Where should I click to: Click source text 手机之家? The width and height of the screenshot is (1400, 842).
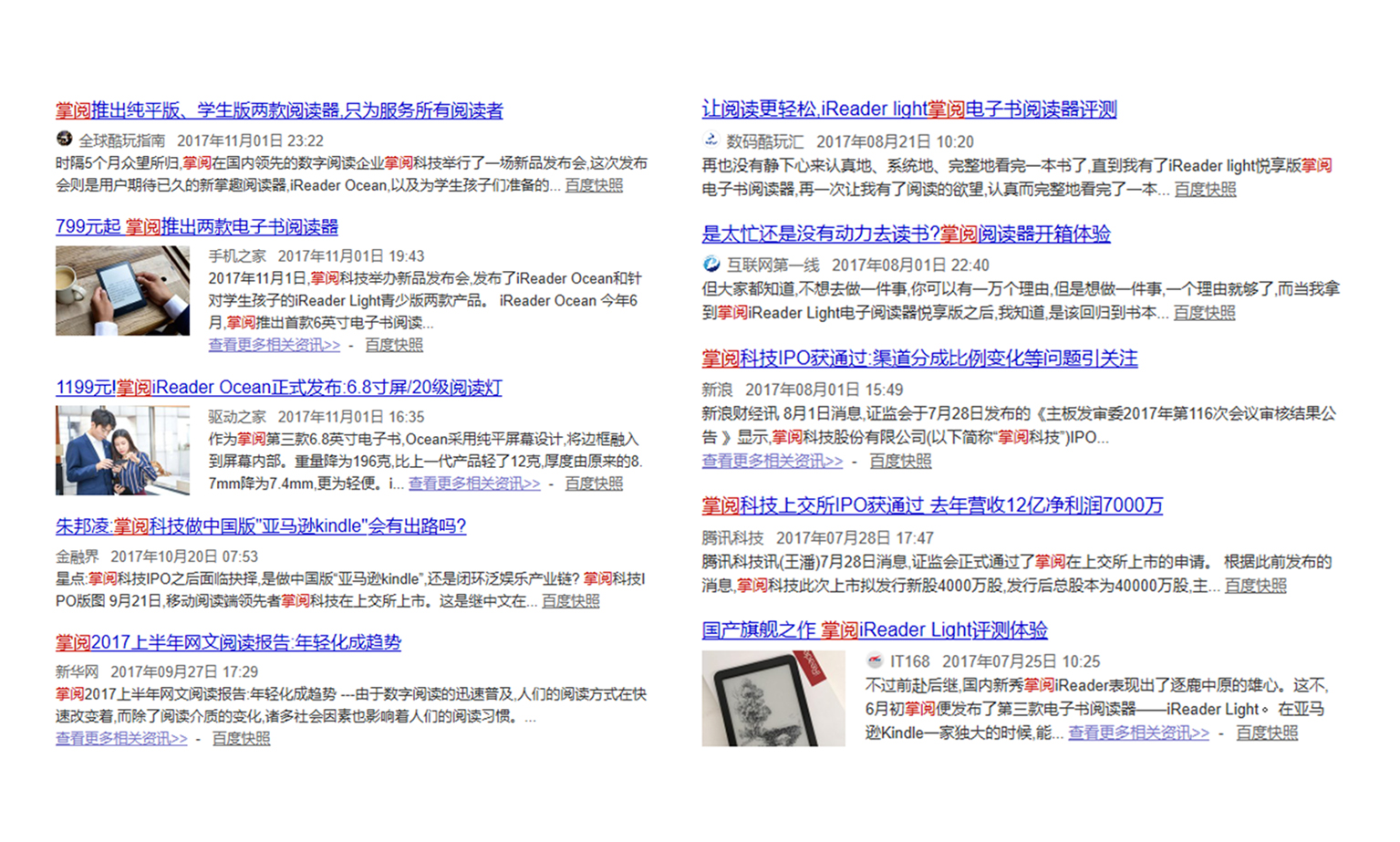click(237, 256)
